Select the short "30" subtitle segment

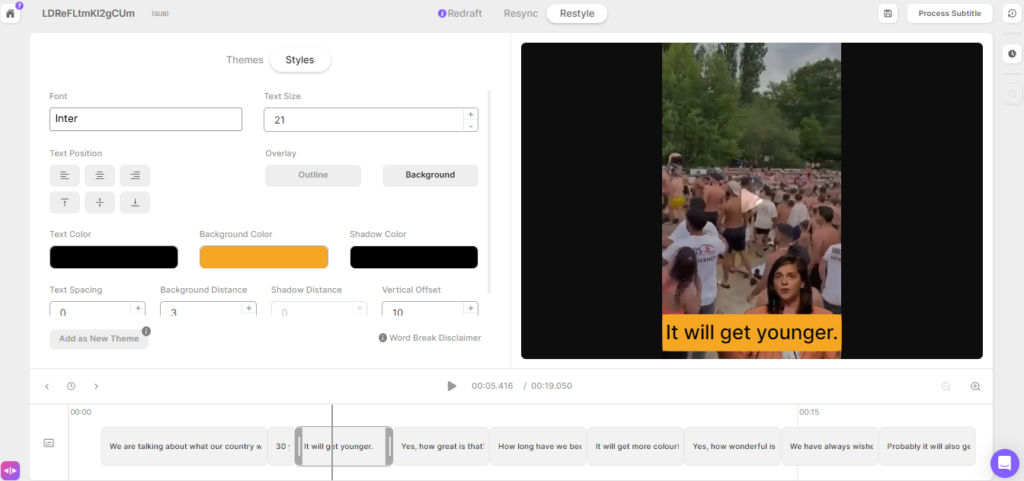(281, 446)
